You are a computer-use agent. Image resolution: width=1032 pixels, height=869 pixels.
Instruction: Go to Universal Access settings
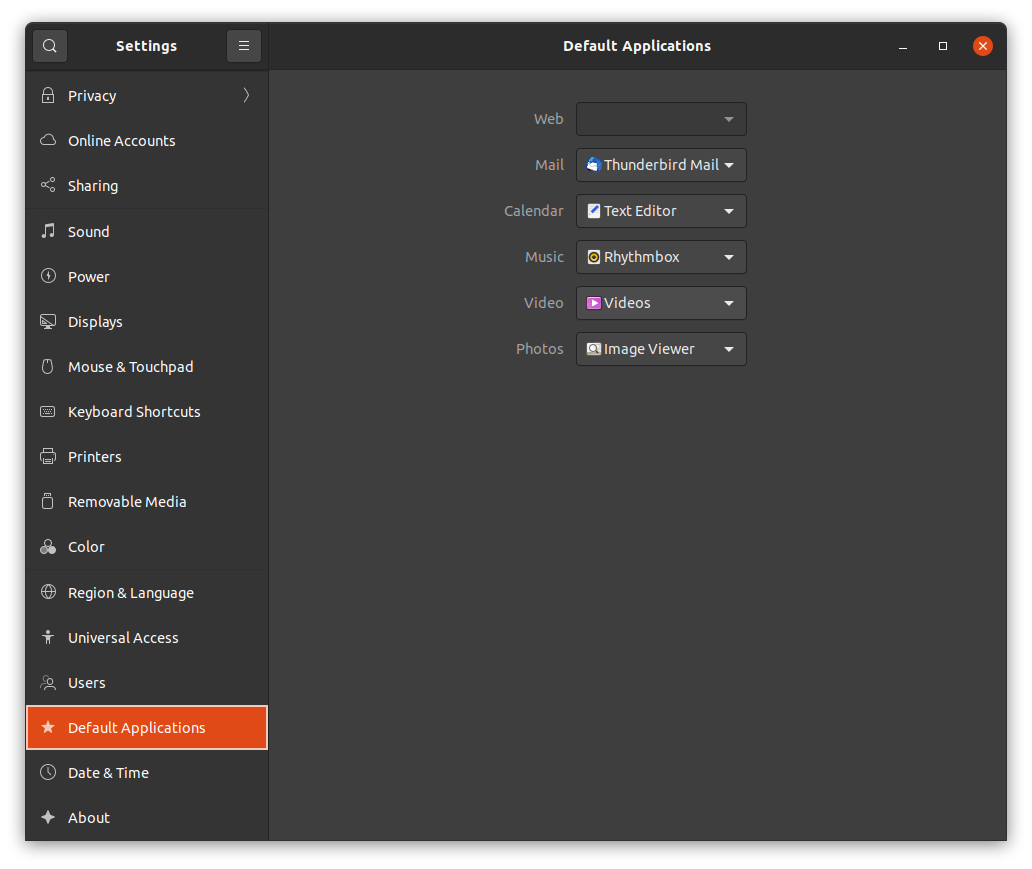(x=147, y=637)
